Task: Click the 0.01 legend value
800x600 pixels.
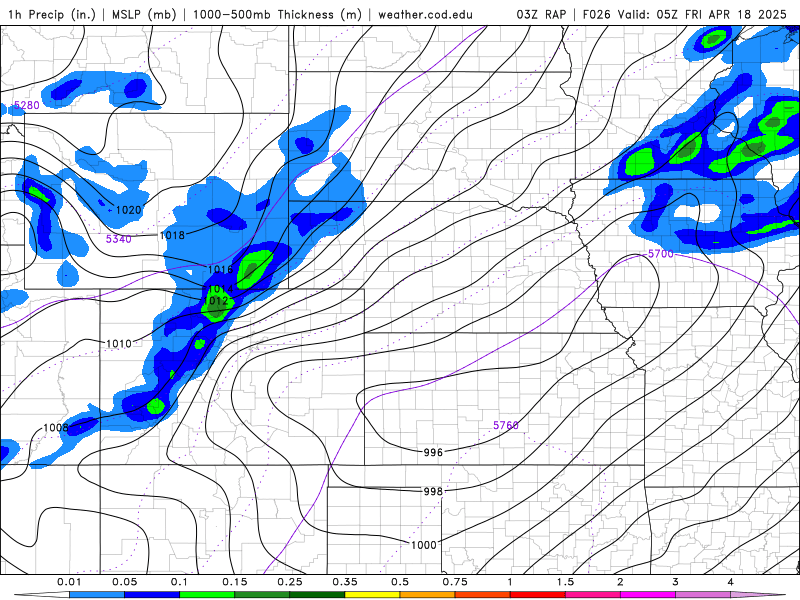Action: (x=69, y=582)
